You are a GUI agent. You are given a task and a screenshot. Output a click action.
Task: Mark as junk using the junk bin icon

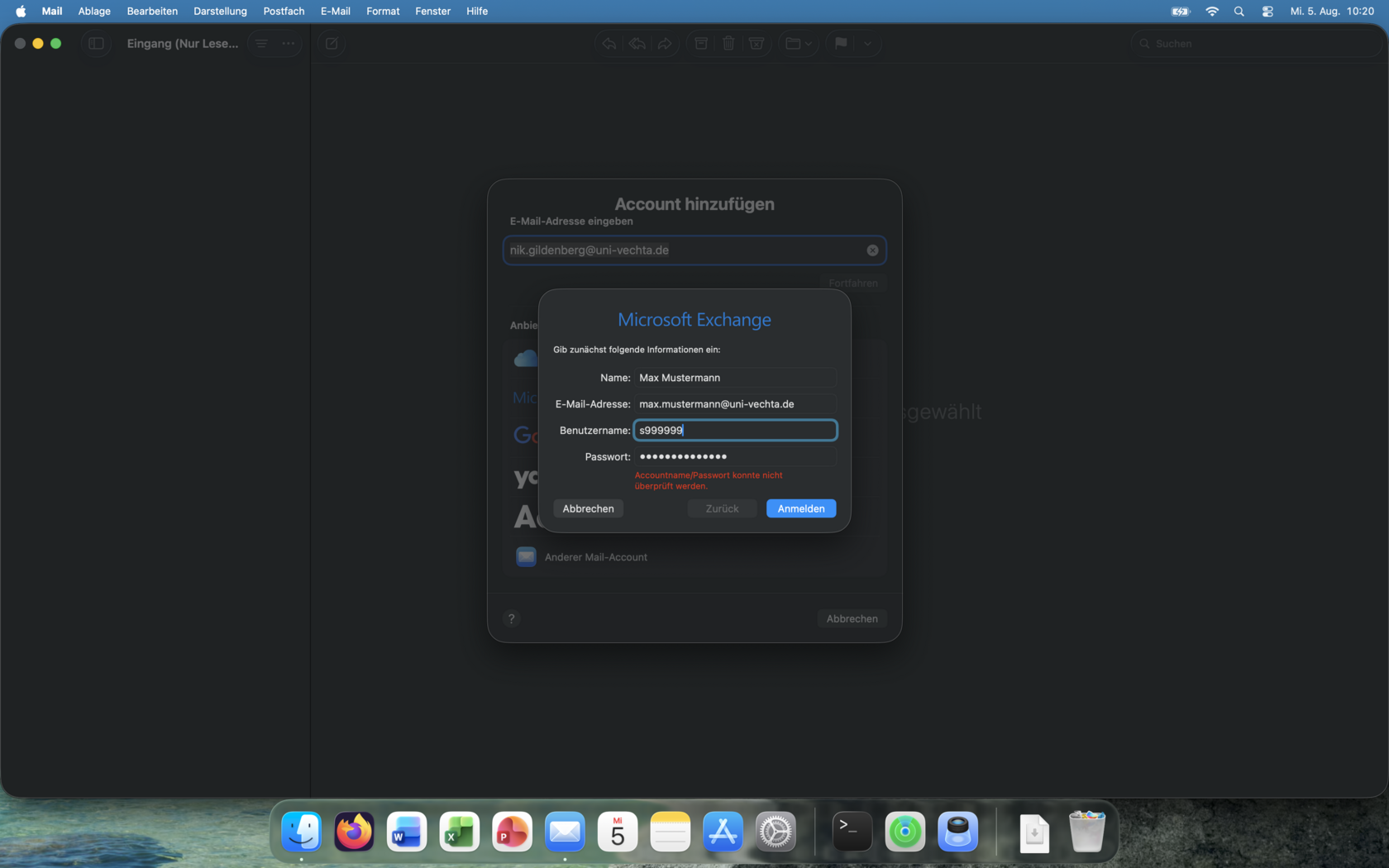(756, 44)
